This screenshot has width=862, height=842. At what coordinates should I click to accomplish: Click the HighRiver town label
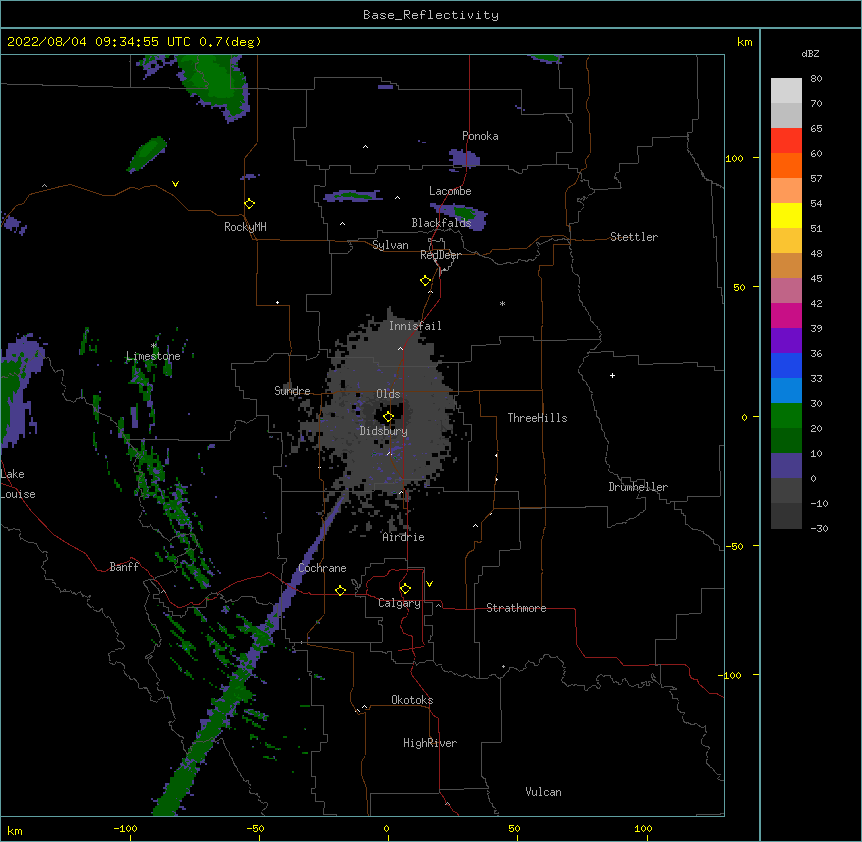[x=430, y=743]
